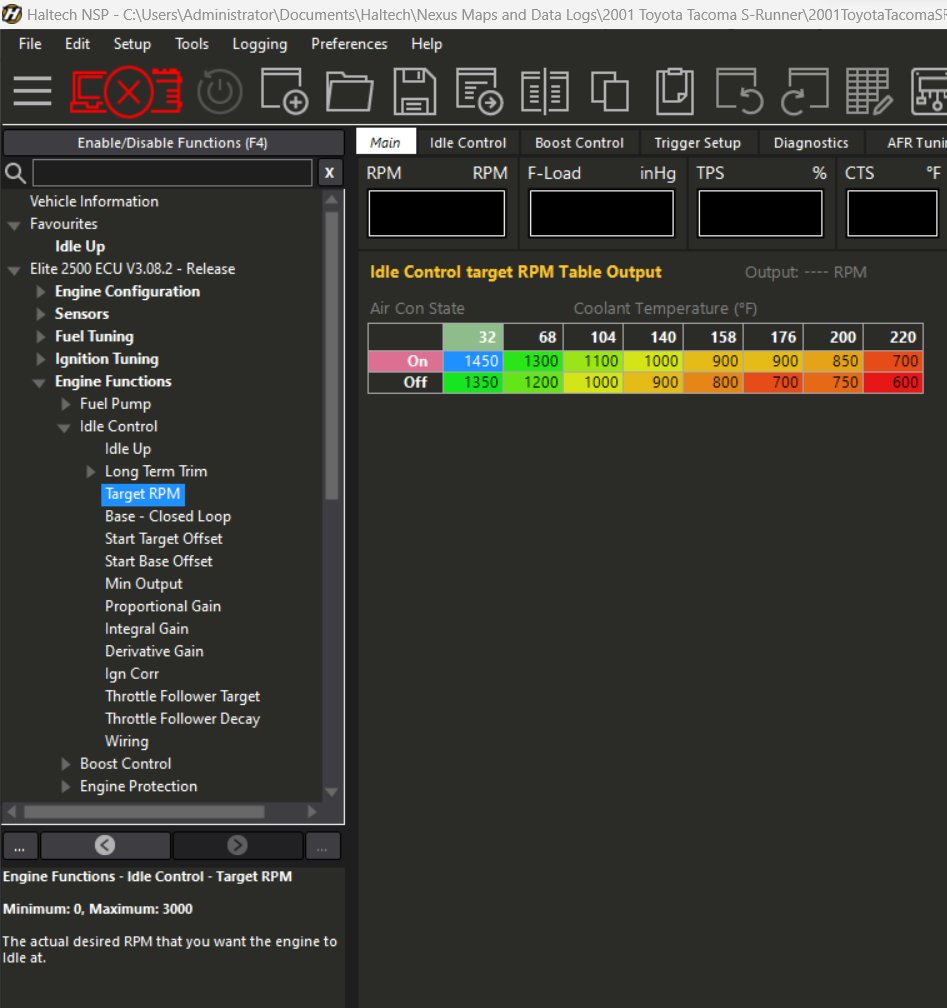Switch to the Main tab
The width and height of the screenshot is (947, 1008).
(x=385, y=142)
